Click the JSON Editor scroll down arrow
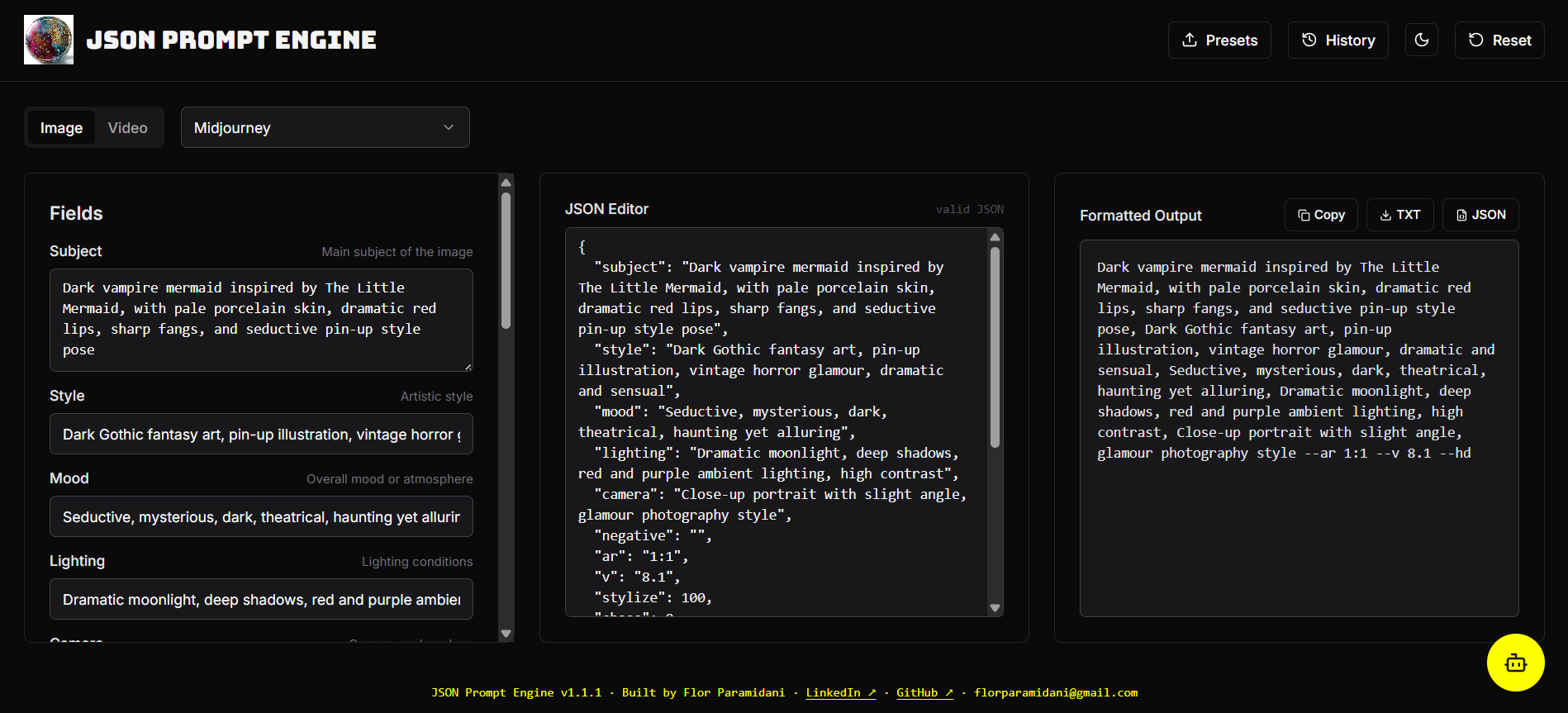The width and height of the screenshot is (1568, 713). (x=995, y=608)
